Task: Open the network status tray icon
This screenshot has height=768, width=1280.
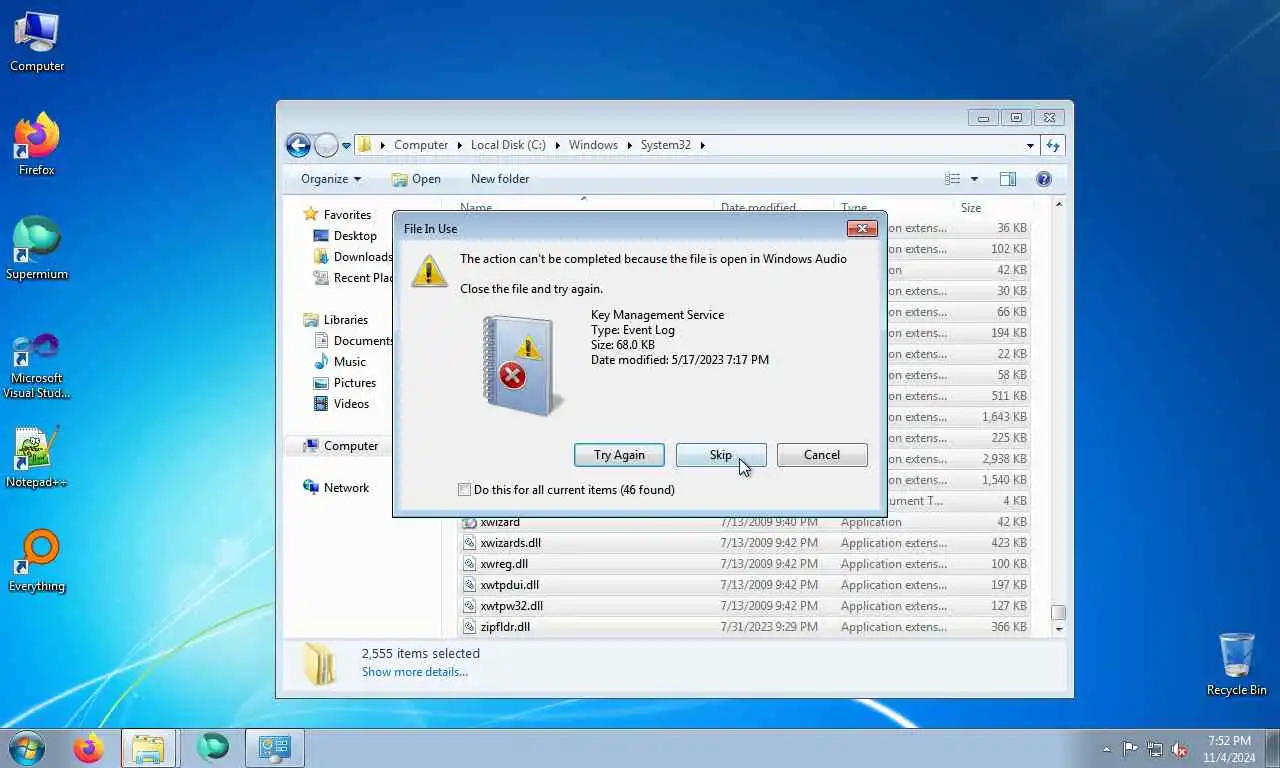Action: point(1155,749)
